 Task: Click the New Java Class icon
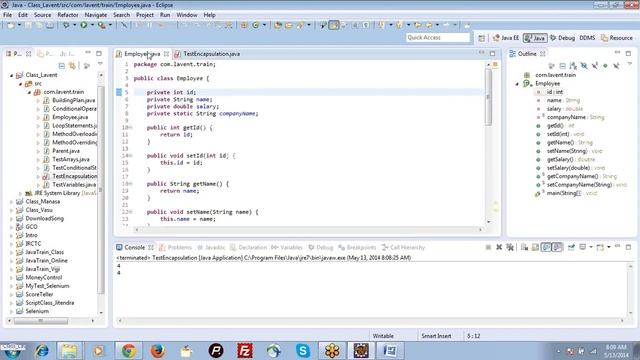(256, 25)
